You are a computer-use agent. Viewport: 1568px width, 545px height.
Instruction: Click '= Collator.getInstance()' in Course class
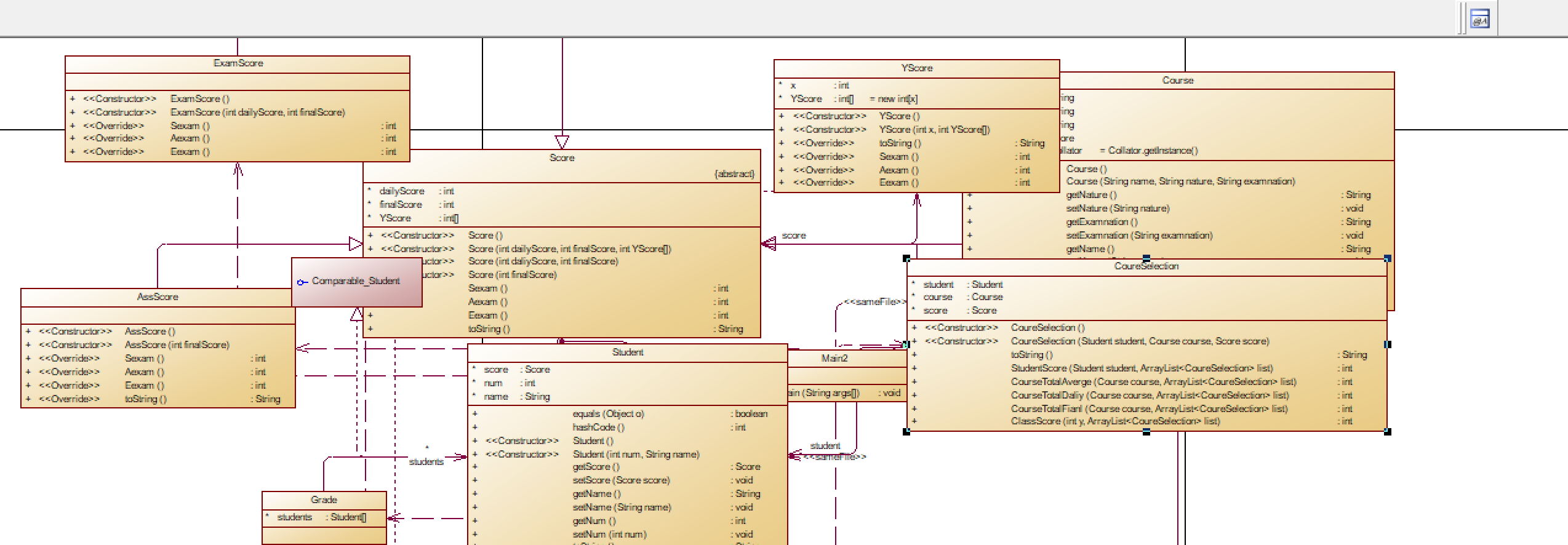click(x=1148, y=151)
